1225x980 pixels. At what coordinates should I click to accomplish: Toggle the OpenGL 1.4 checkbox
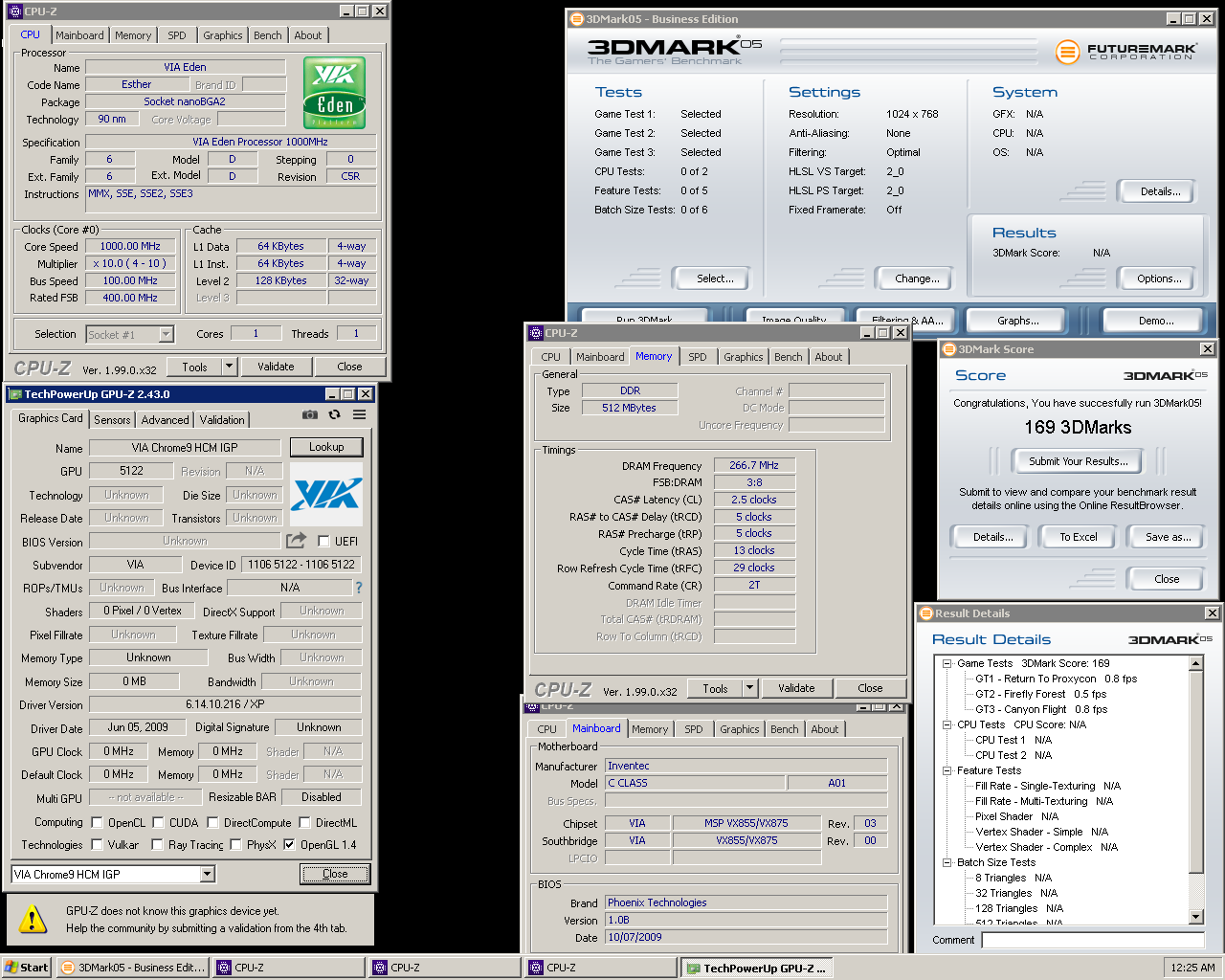coord(289,844)
